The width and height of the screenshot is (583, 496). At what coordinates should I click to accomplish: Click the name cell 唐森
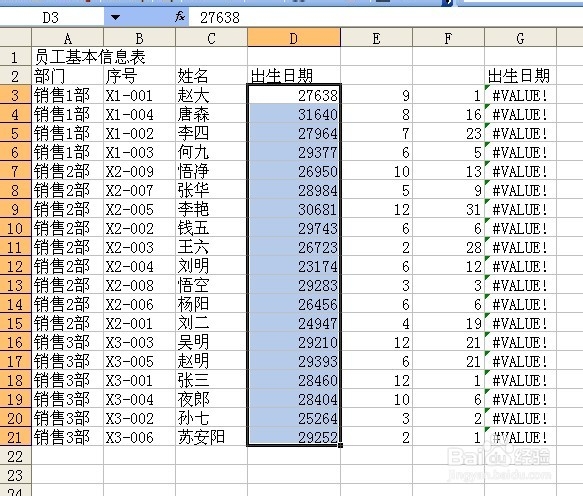click(211, 114)
